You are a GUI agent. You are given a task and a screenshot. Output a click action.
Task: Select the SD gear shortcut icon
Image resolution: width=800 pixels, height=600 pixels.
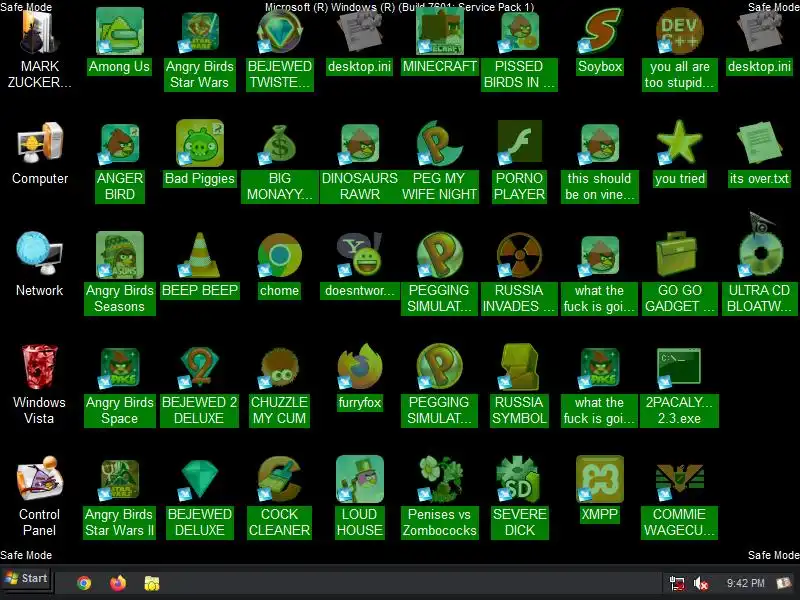point(519,479)
